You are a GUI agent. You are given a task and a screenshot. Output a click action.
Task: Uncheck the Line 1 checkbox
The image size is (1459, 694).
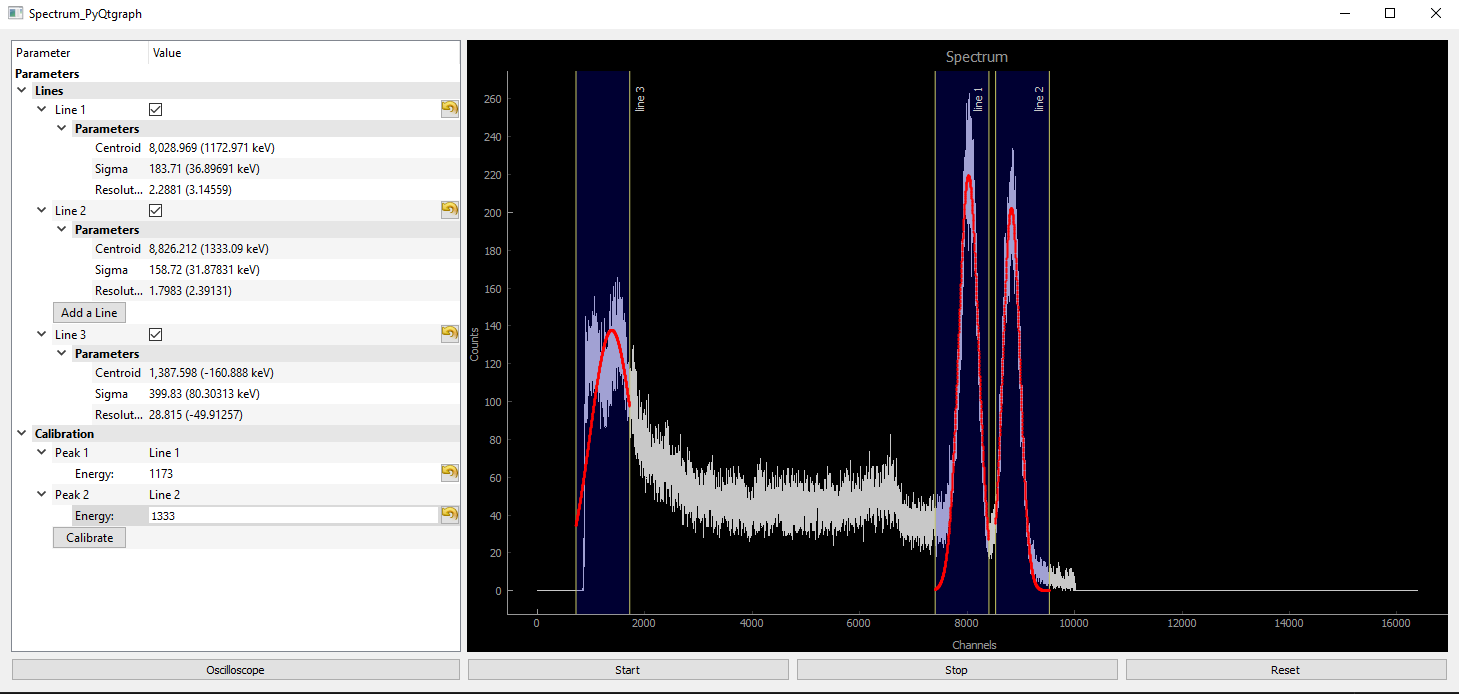[155, 110]
